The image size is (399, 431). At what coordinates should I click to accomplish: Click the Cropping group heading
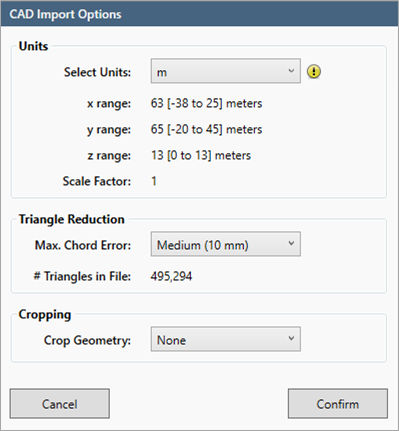(45, 314)
